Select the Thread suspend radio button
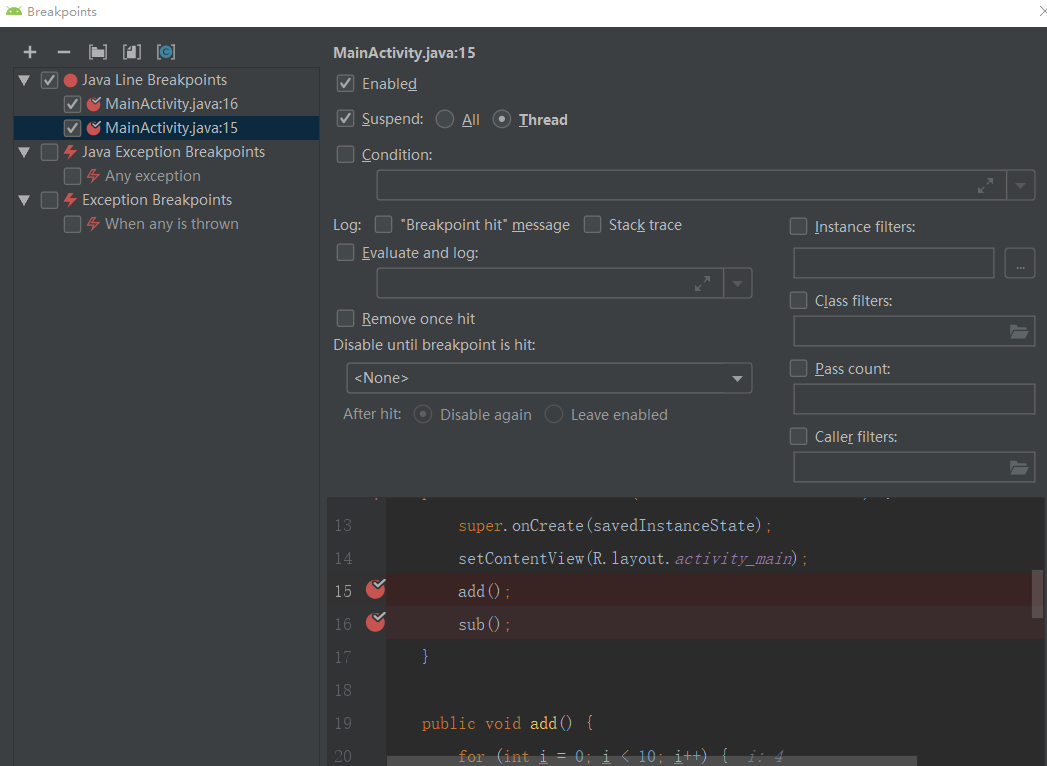 click(501, 120)
